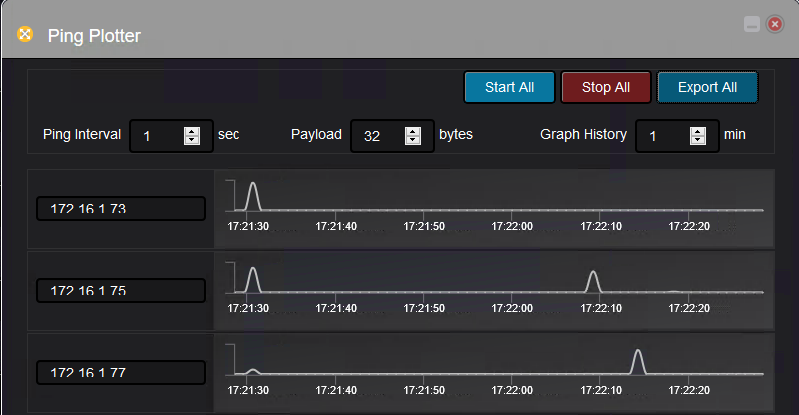Minimize the Ping Plotter window

coord(752,24)
